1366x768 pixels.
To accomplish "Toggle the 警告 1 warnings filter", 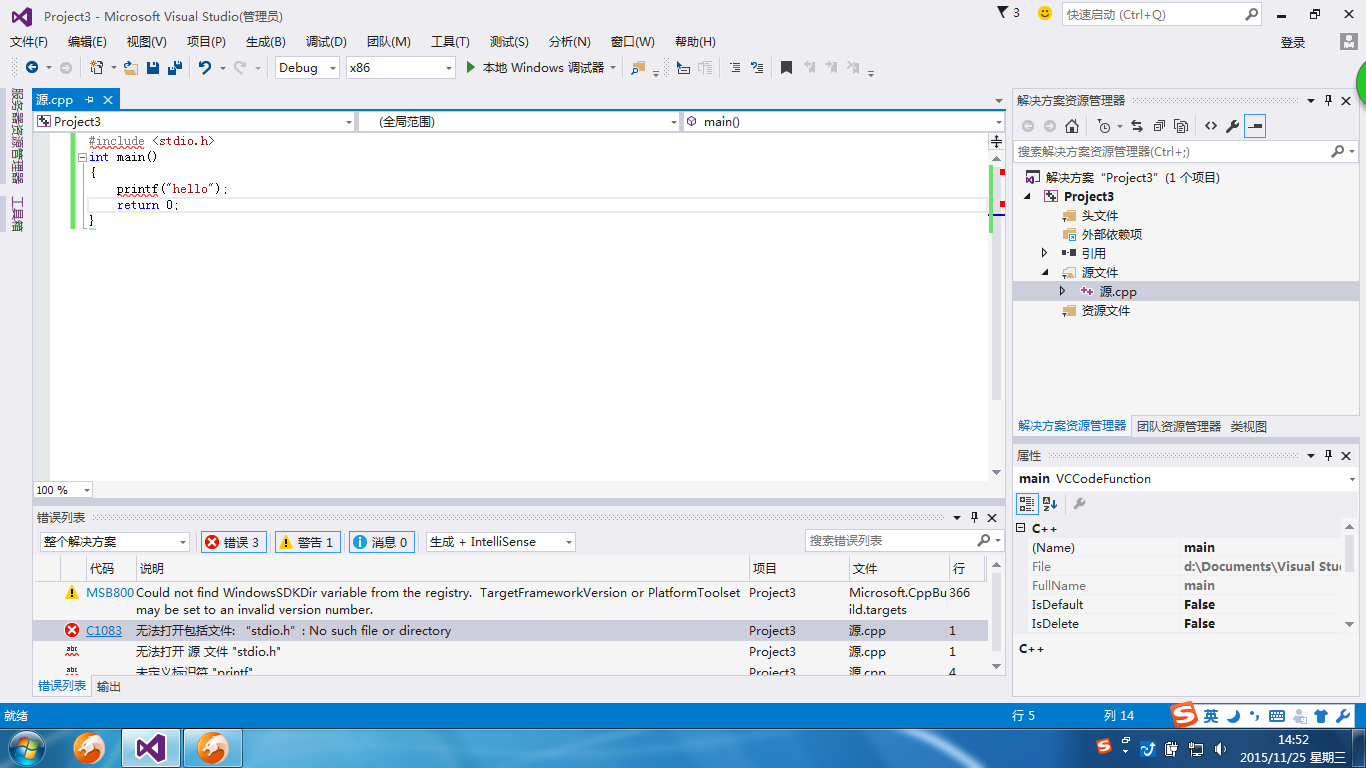I will point(308,542).
